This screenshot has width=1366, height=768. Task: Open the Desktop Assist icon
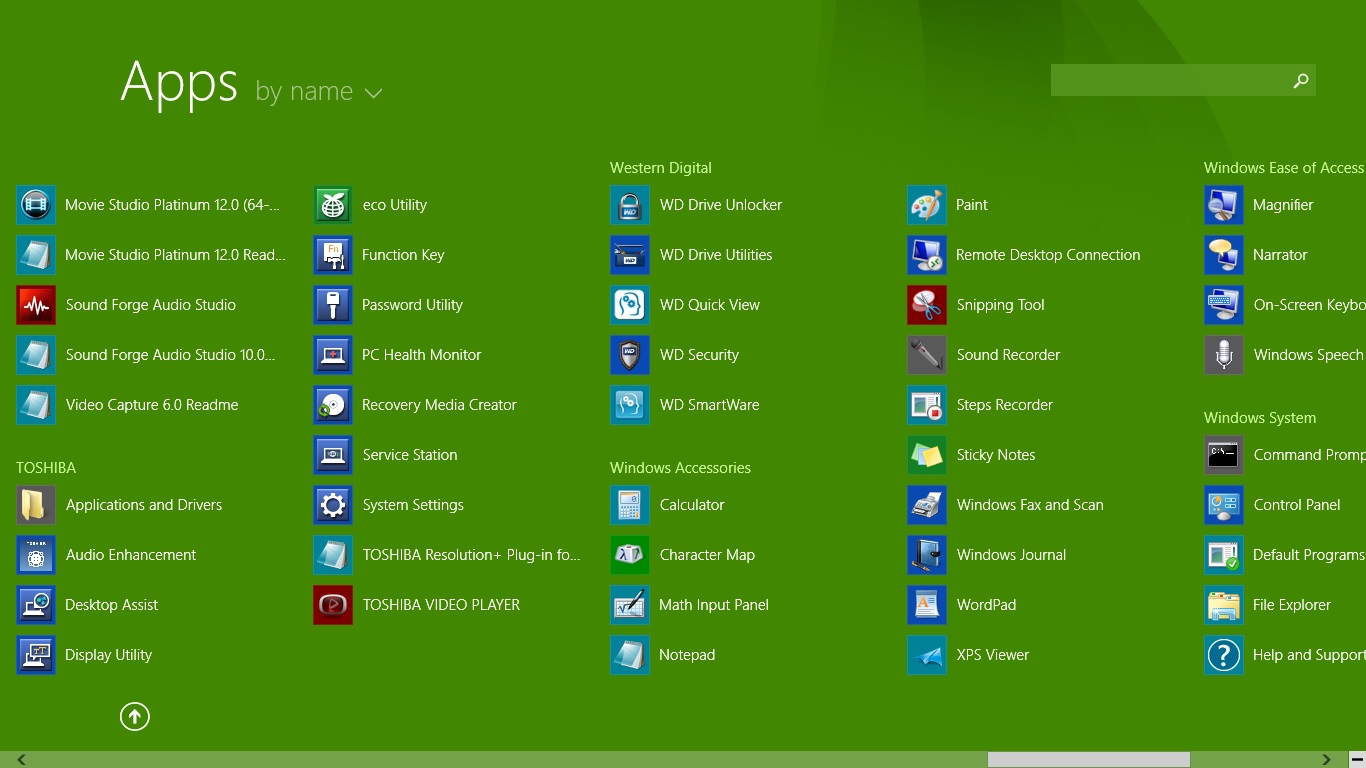[36, 605]
